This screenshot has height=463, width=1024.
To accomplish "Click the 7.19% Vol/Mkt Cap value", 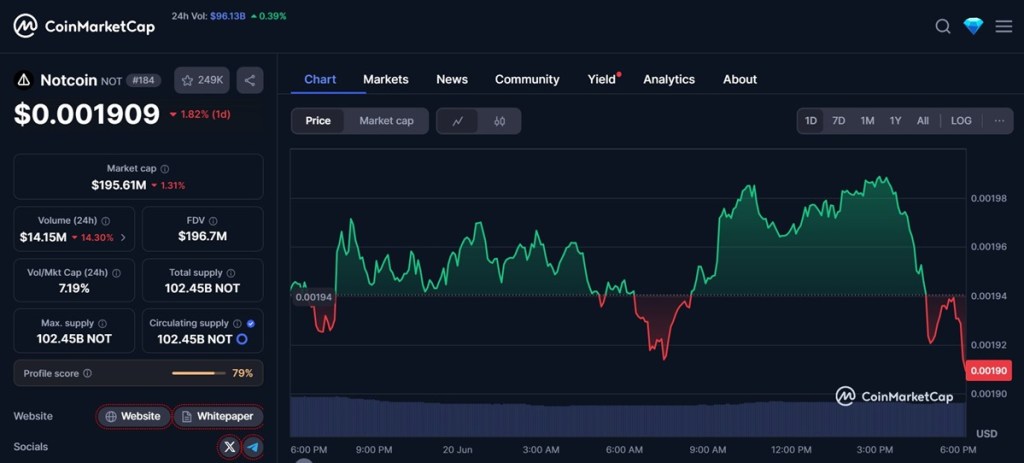I will click(x=74, y=288).
